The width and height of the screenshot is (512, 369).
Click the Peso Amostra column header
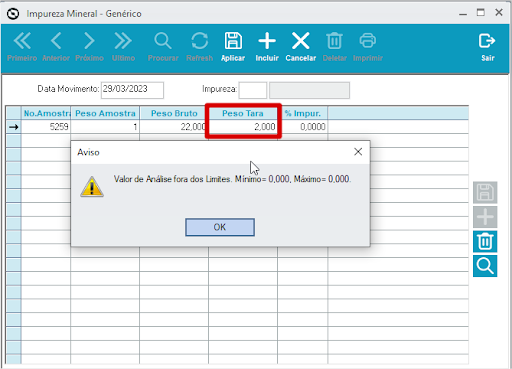click(x=105, y=113)
